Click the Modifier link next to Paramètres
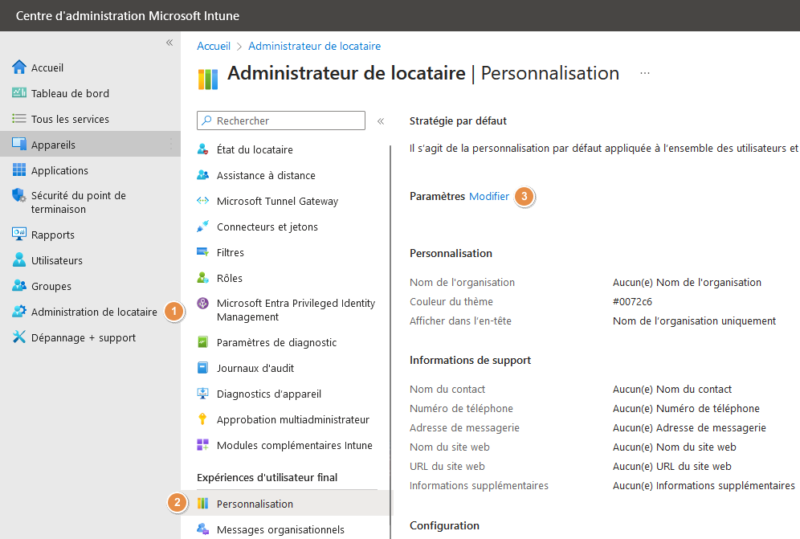 click(x=489, y=196)
